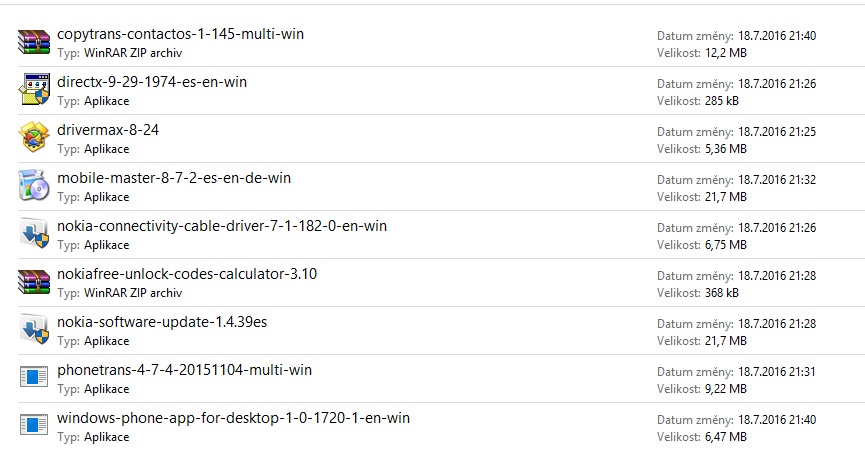Click the copytrans-contactos WinRAR archive icon
The width and height of the screenshot is (865, 474).
click(34, 42)
